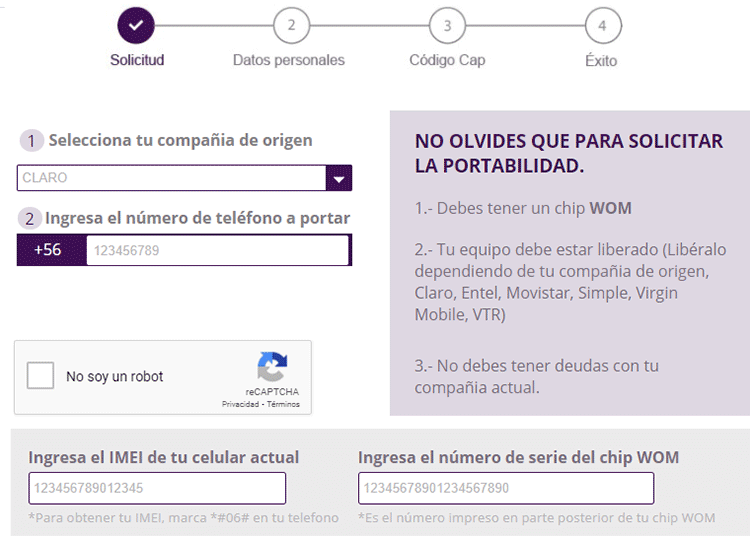The height and width of the screenshot is (536, 750).
Task: Go to step 2 circle, Datos personales
Action: coord(291,25)
